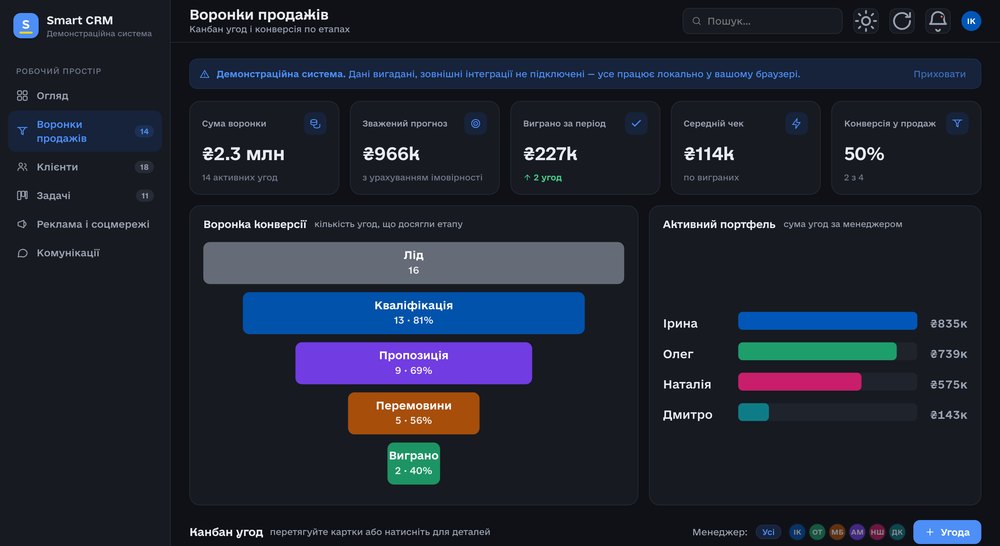The height and width of the screenshot is (546, 1000).
Task: Click the coins icon on Сума воронки card
Action: 315,124
